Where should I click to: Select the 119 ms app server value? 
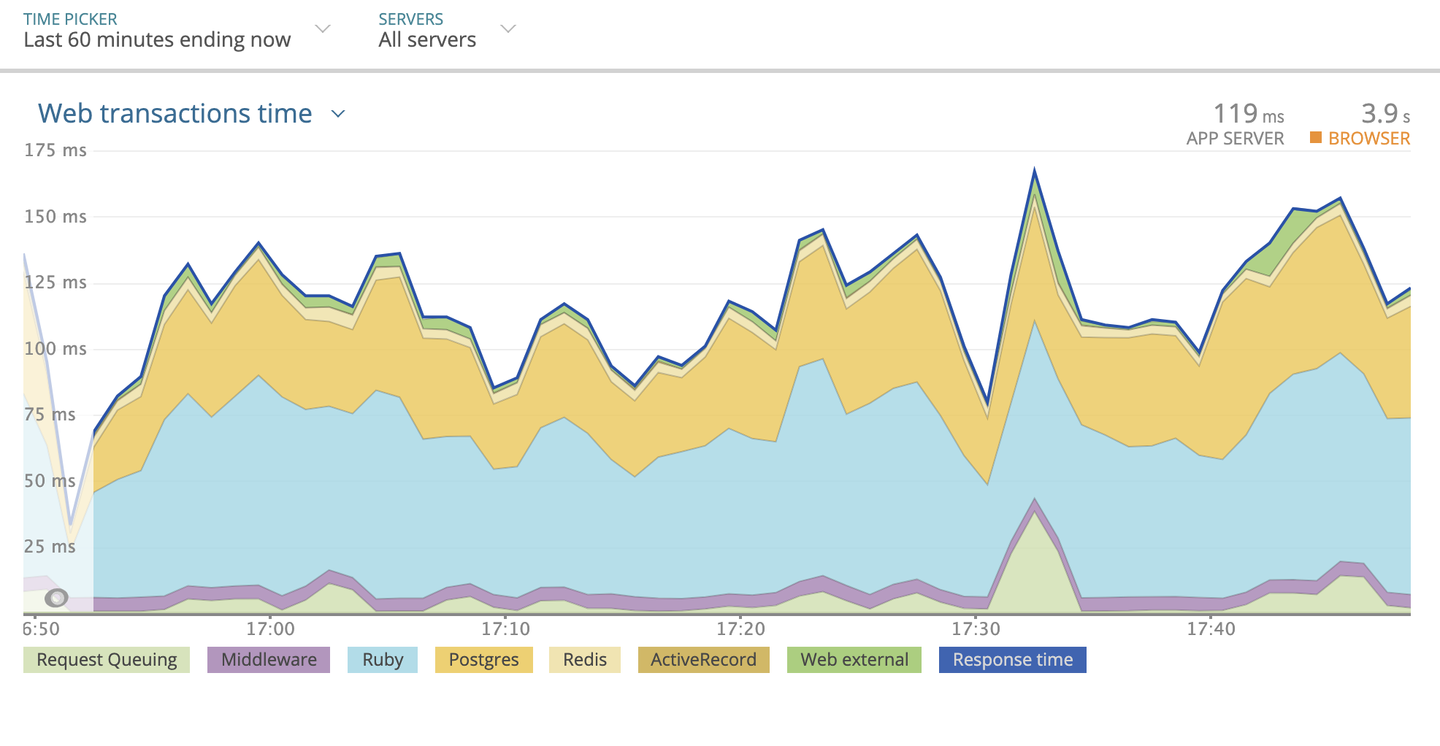1247,113
